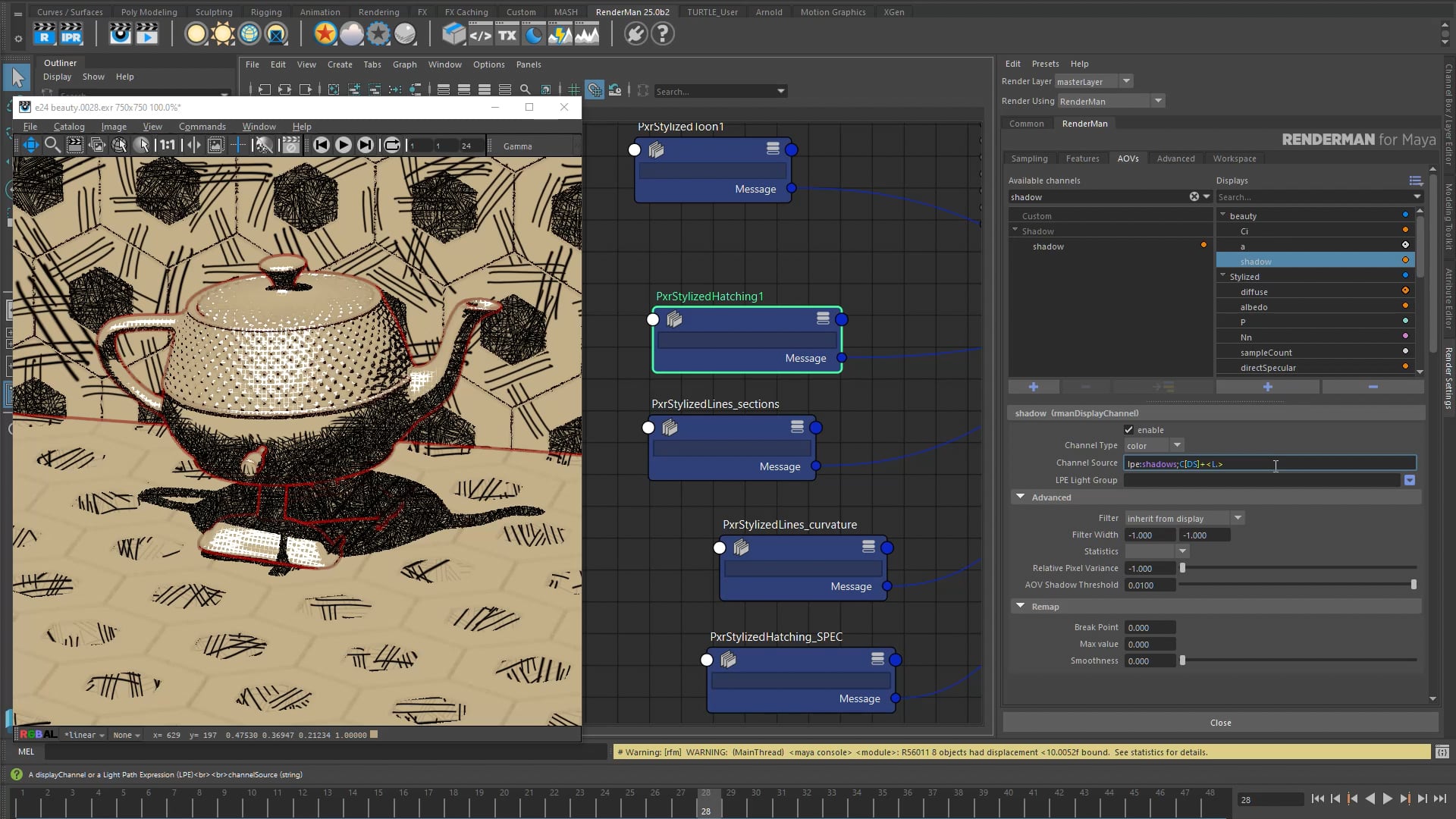This screenshot has width=1456, height=819.
Task: Toggle the diffuse channel indicator dot
Action: pos(1406,290)
